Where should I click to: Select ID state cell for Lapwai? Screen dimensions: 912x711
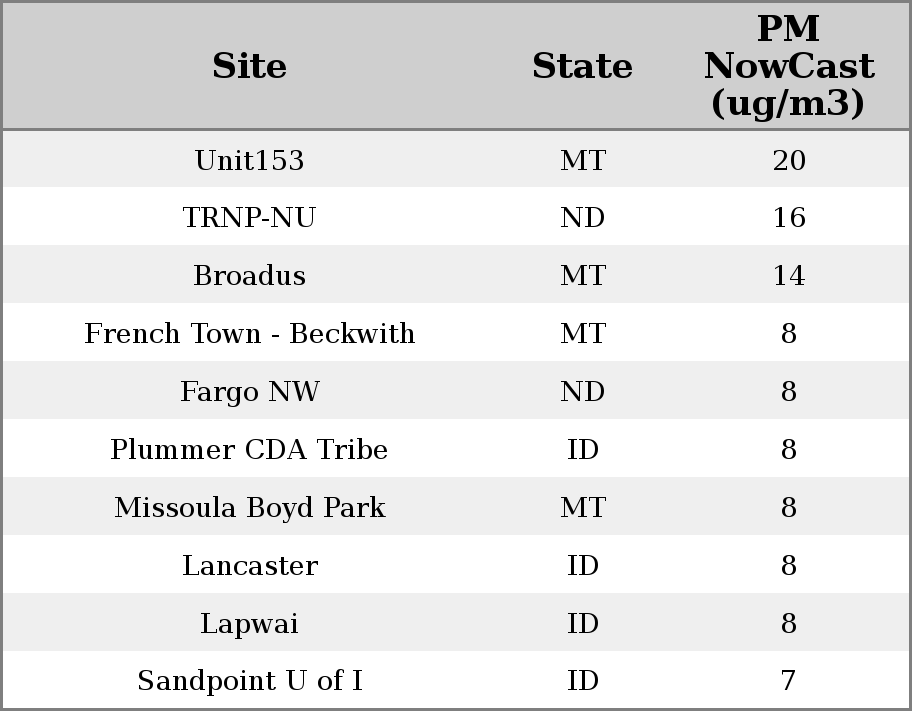click(x=582, y=624)
